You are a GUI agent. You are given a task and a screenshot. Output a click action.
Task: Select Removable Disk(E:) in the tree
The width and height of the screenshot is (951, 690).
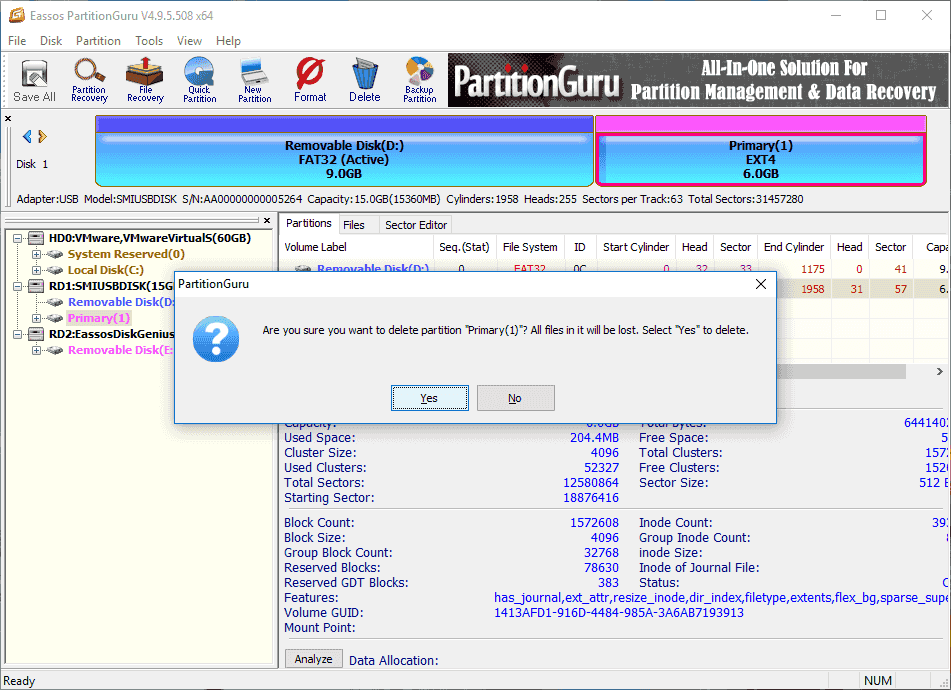pos(120,349)
